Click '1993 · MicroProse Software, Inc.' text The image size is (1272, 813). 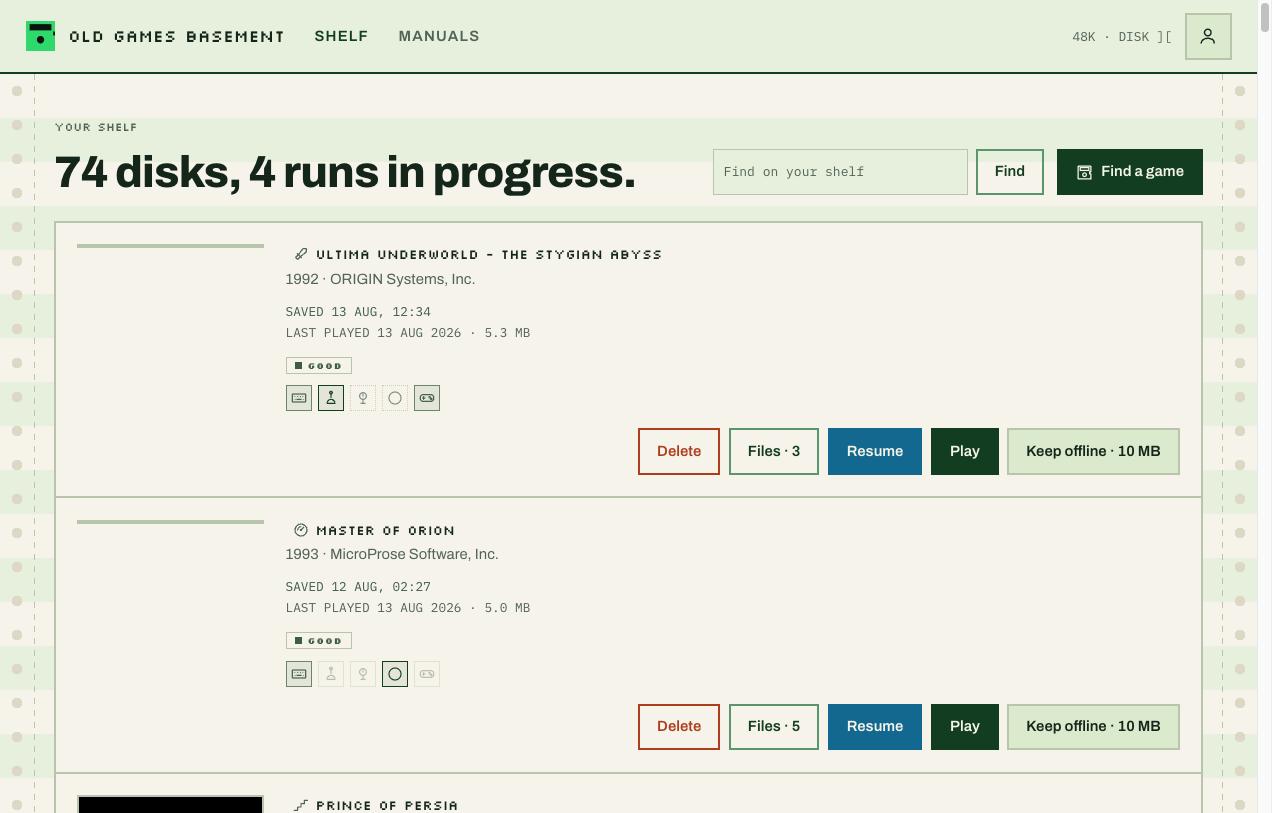[392, 554]
